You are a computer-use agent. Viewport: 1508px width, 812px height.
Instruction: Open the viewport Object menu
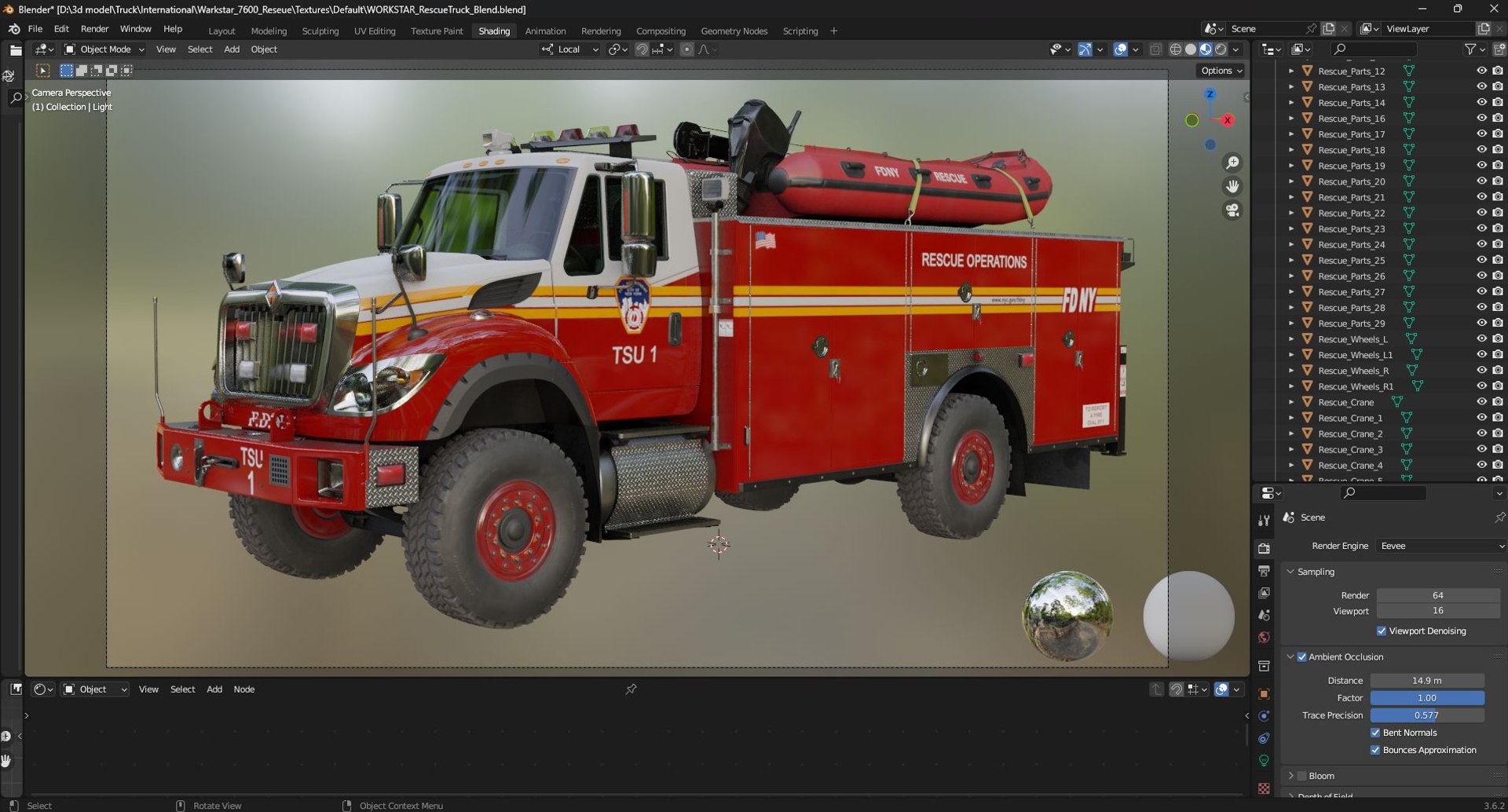[x=264, y=49]
